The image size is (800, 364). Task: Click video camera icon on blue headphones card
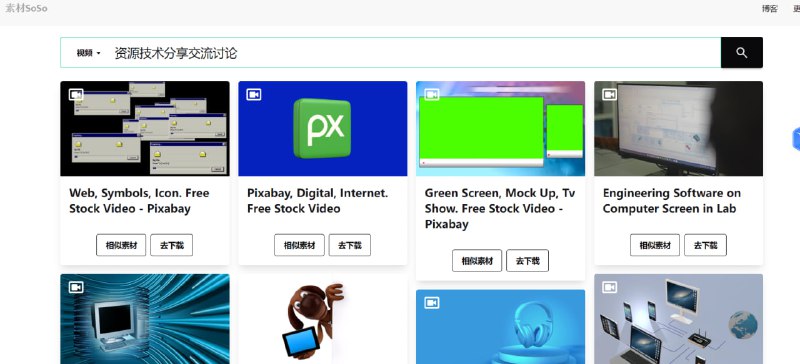pyautogui.click(x=432, y=303)
